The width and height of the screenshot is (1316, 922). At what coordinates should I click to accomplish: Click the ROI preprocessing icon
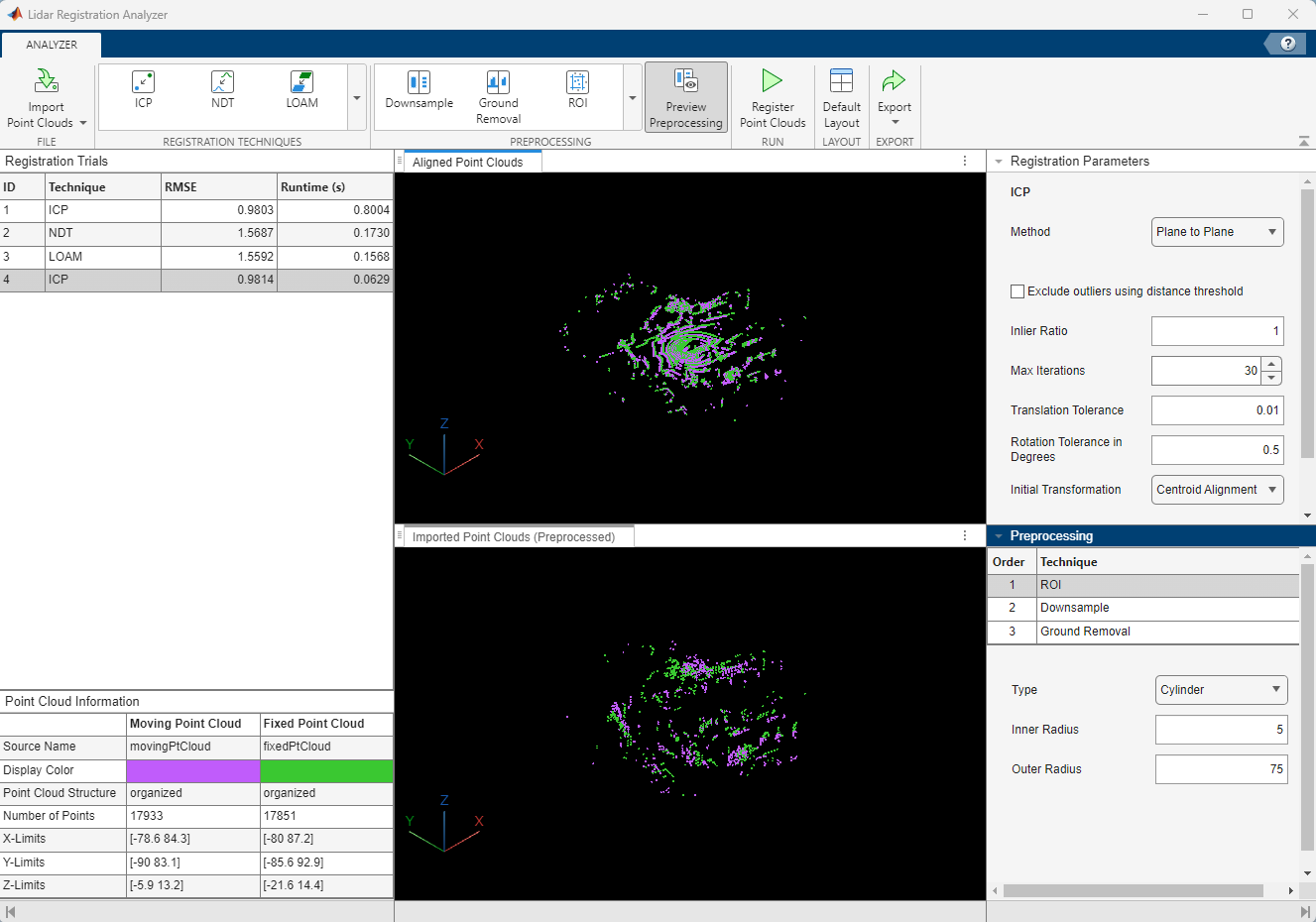(577, 94)
